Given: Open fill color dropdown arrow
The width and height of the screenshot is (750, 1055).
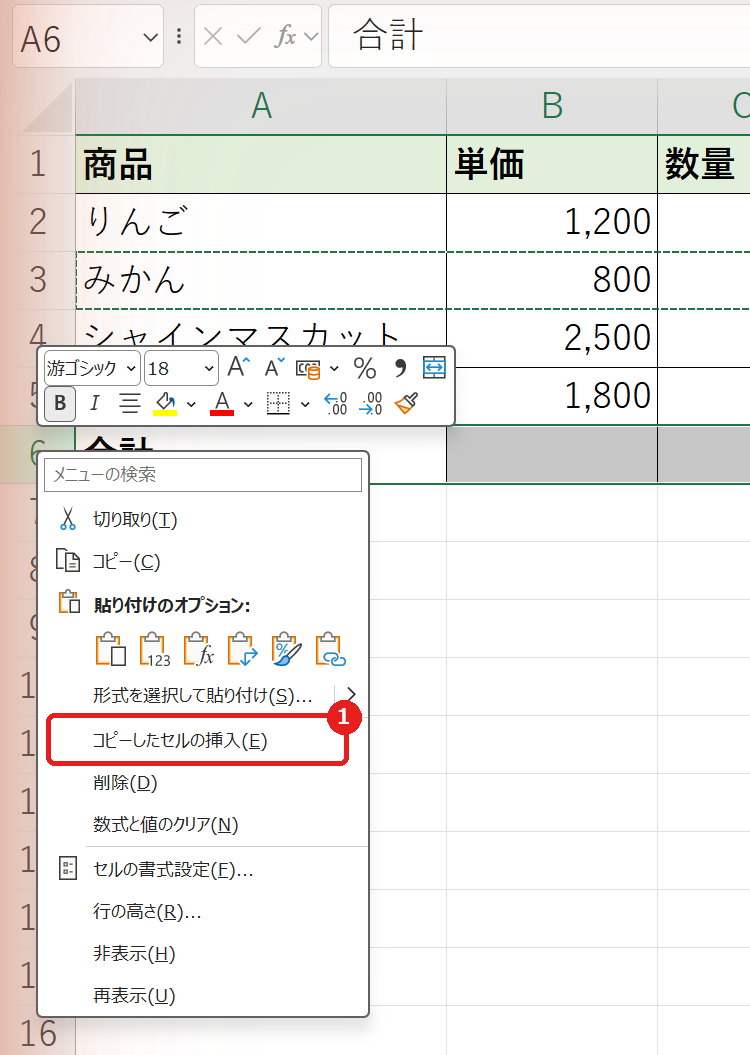Looking at the screenshot, I should [x=191, y=404].
